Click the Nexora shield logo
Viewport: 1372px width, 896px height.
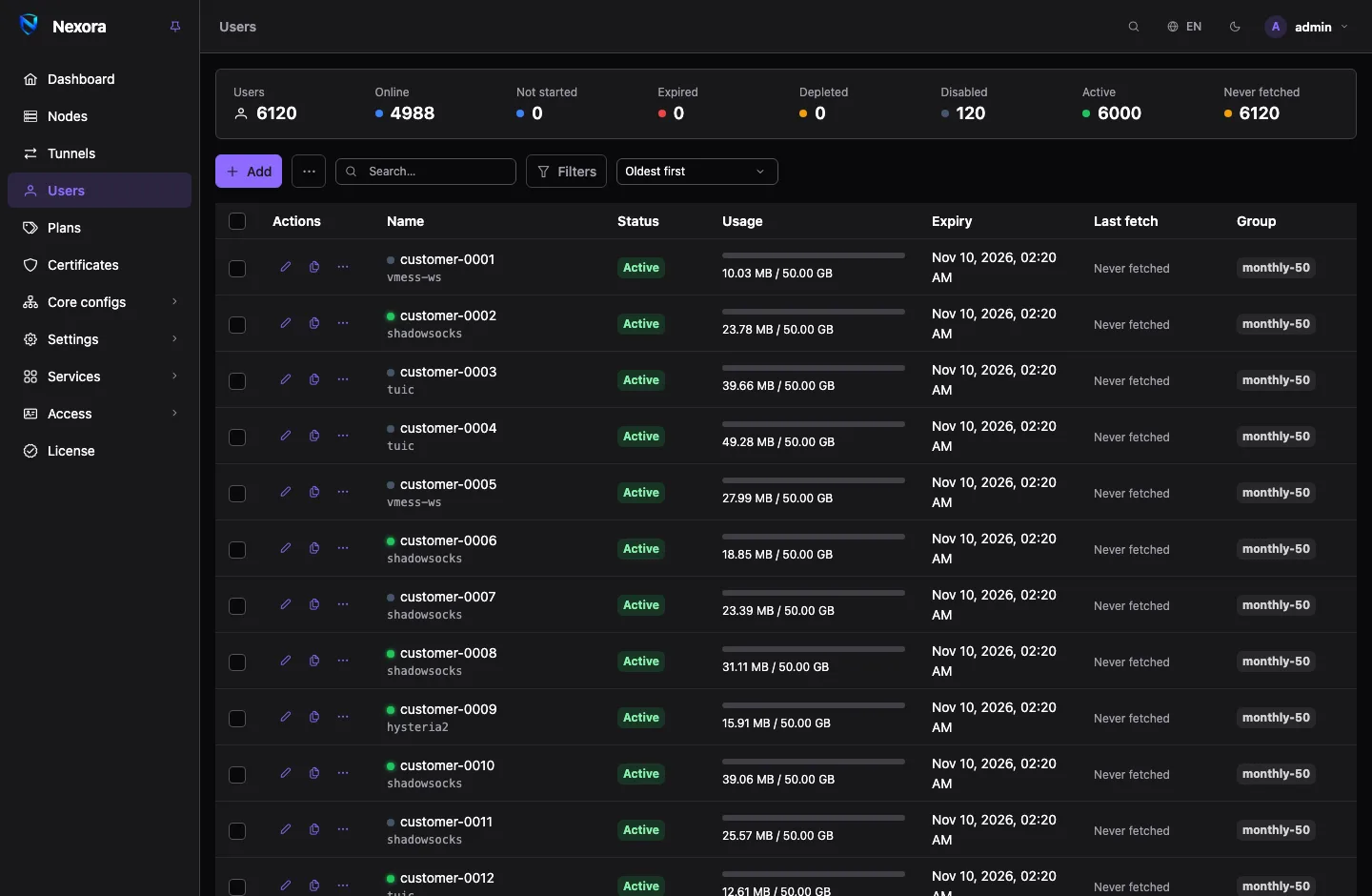[30, 25]
